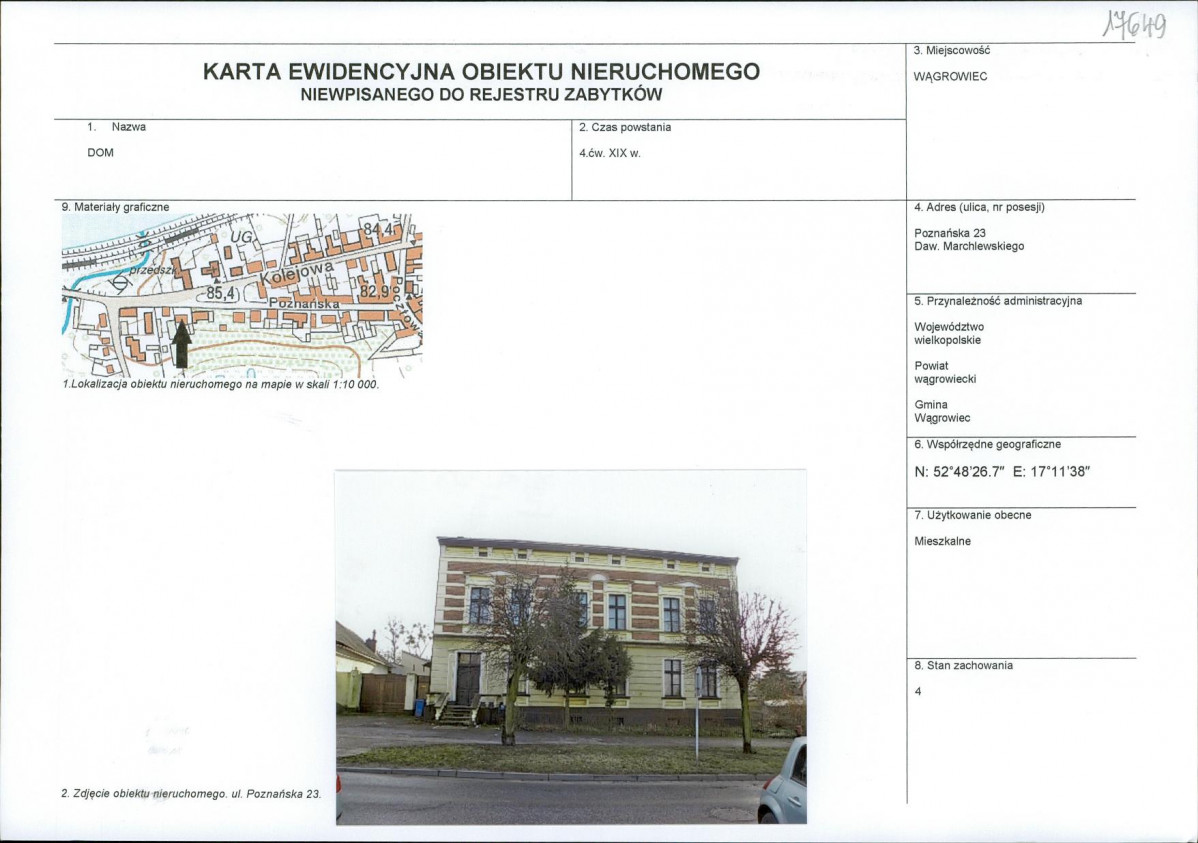This screenshot has width=1198, height=843.
Task: Click the value "wągrowiecki"
Action: [945, 379]
